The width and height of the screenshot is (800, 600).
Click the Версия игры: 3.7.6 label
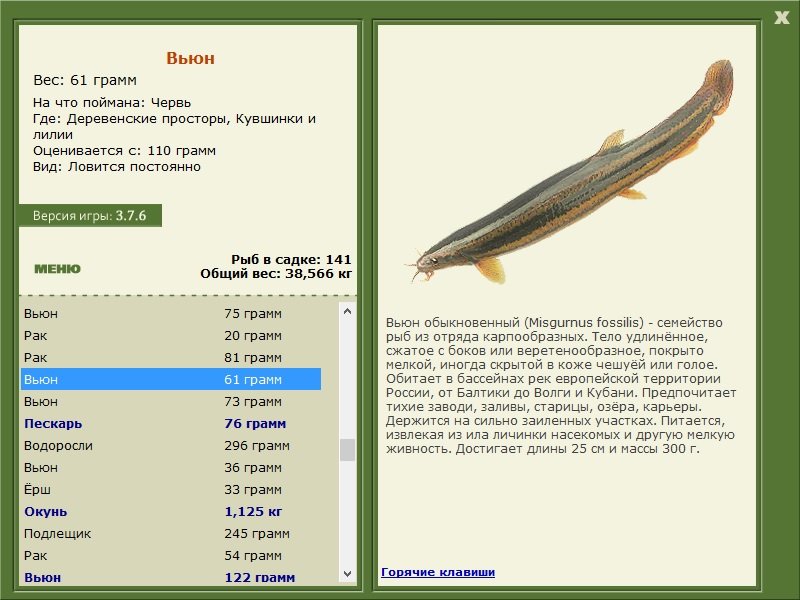pyautogui.click(x=90, y=215)
